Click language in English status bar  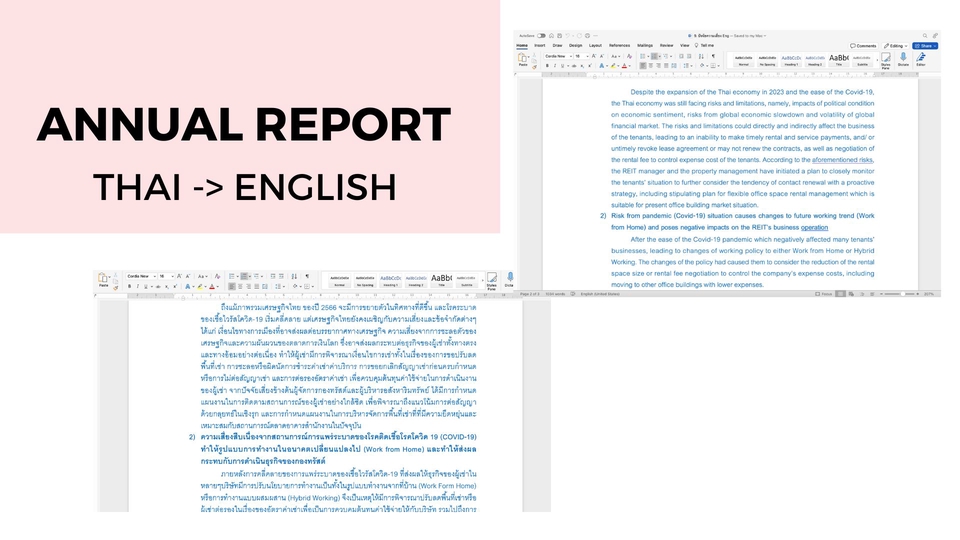click(600, 294)
